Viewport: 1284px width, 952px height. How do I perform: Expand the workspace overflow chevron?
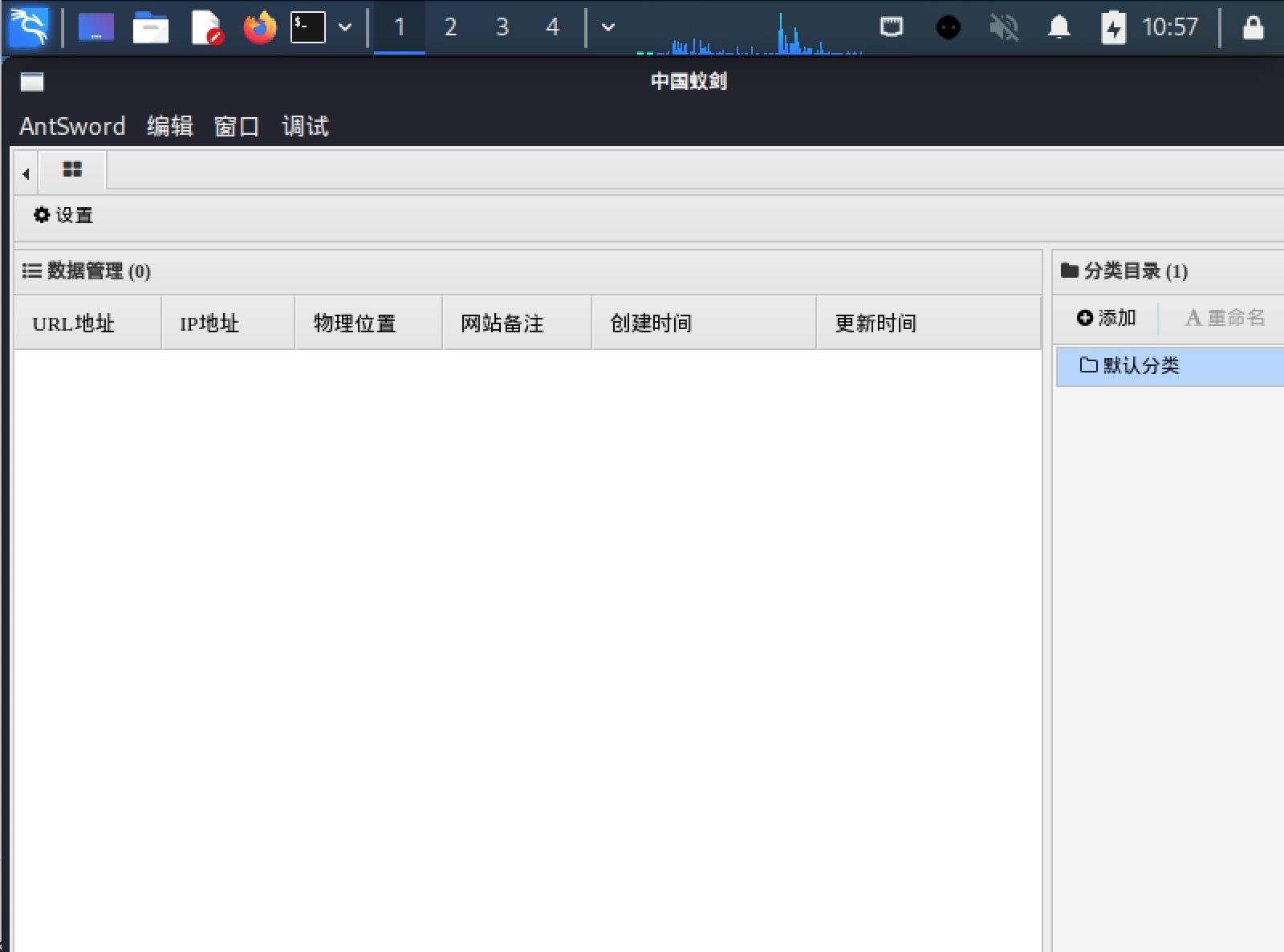[607, 26]
